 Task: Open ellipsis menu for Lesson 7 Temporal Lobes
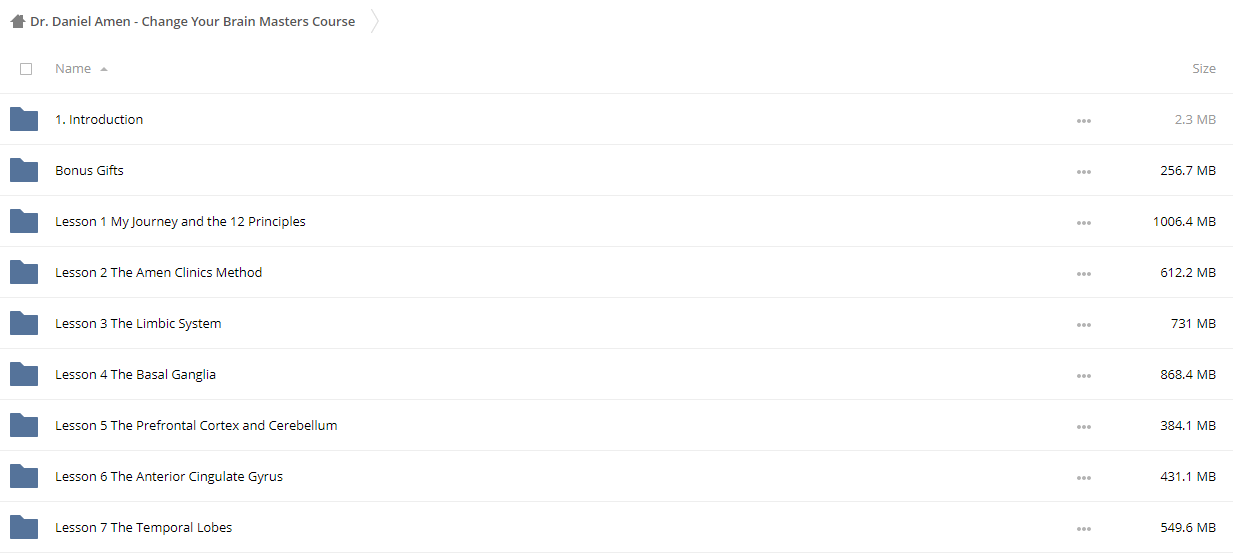1084,529
